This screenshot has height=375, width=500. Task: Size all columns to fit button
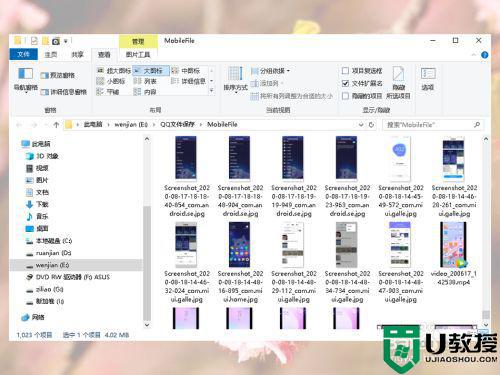coord(292,96)
